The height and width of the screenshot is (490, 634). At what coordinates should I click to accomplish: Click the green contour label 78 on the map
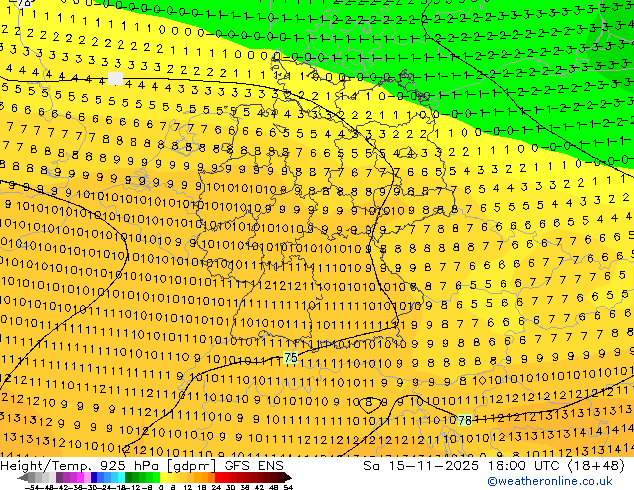point(465,420)
